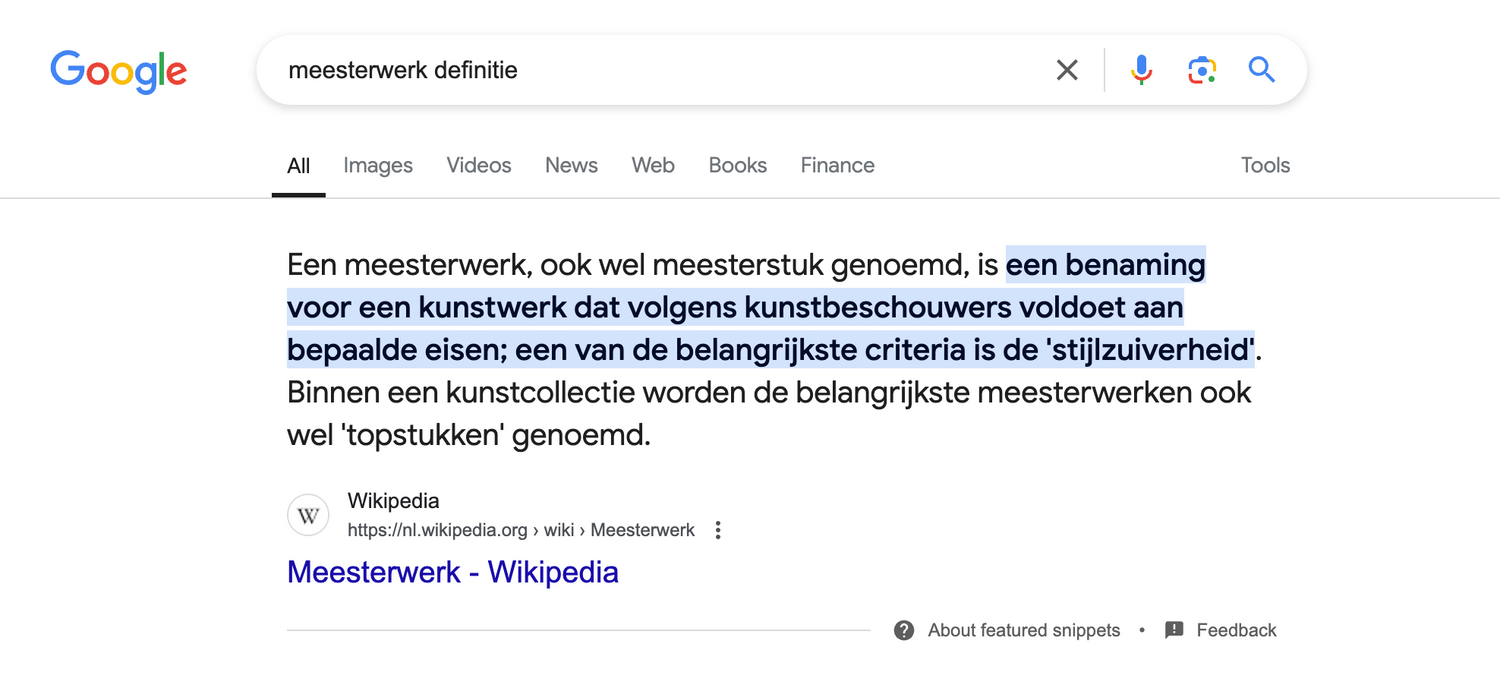Click the Google logo
The image size is (1500, 685).
pos(118,71)
